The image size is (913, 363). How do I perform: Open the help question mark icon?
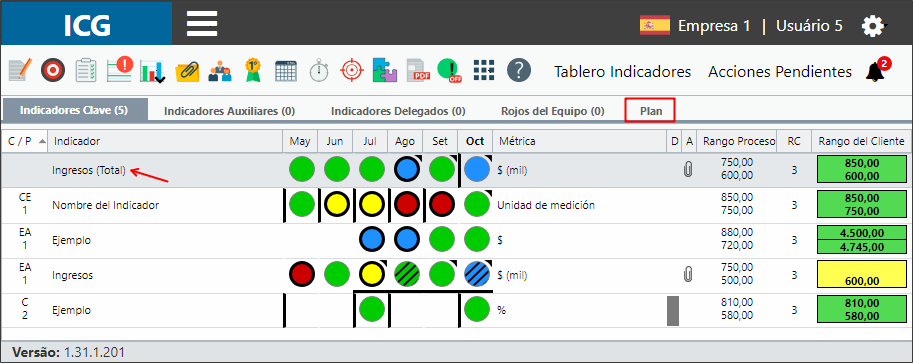point(519,71)
